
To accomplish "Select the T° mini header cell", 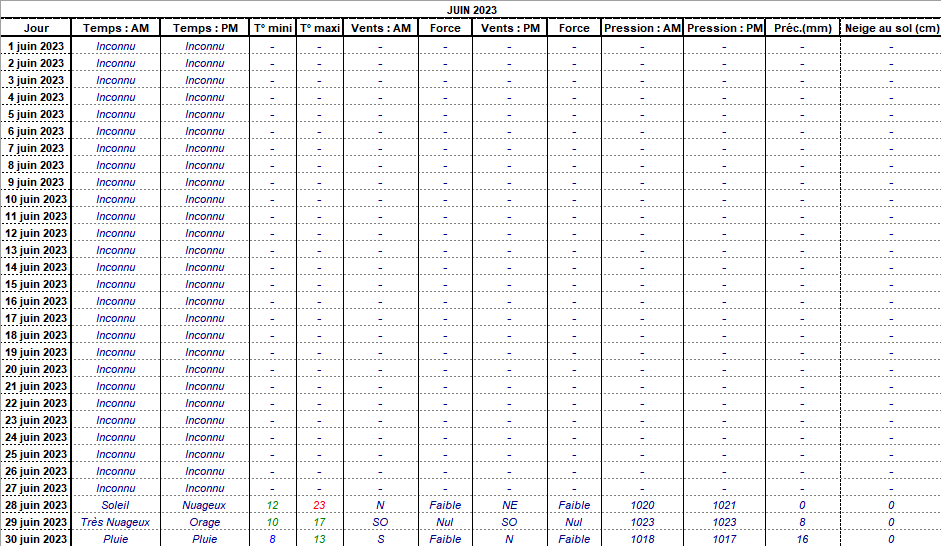I will pyautogui.click(x=272, y=28).
